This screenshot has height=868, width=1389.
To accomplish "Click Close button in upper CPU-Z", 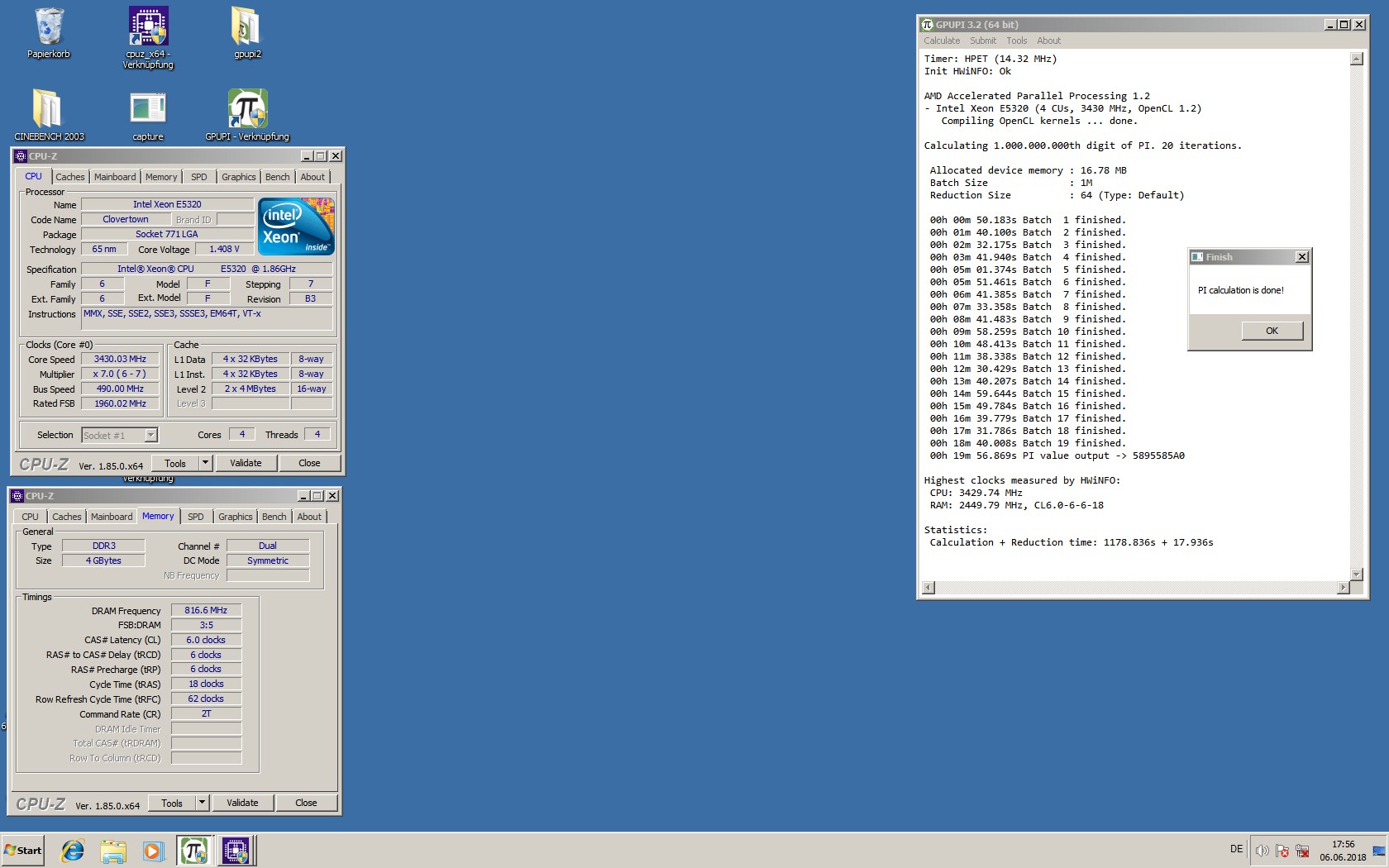I will [x=309, y=464].
